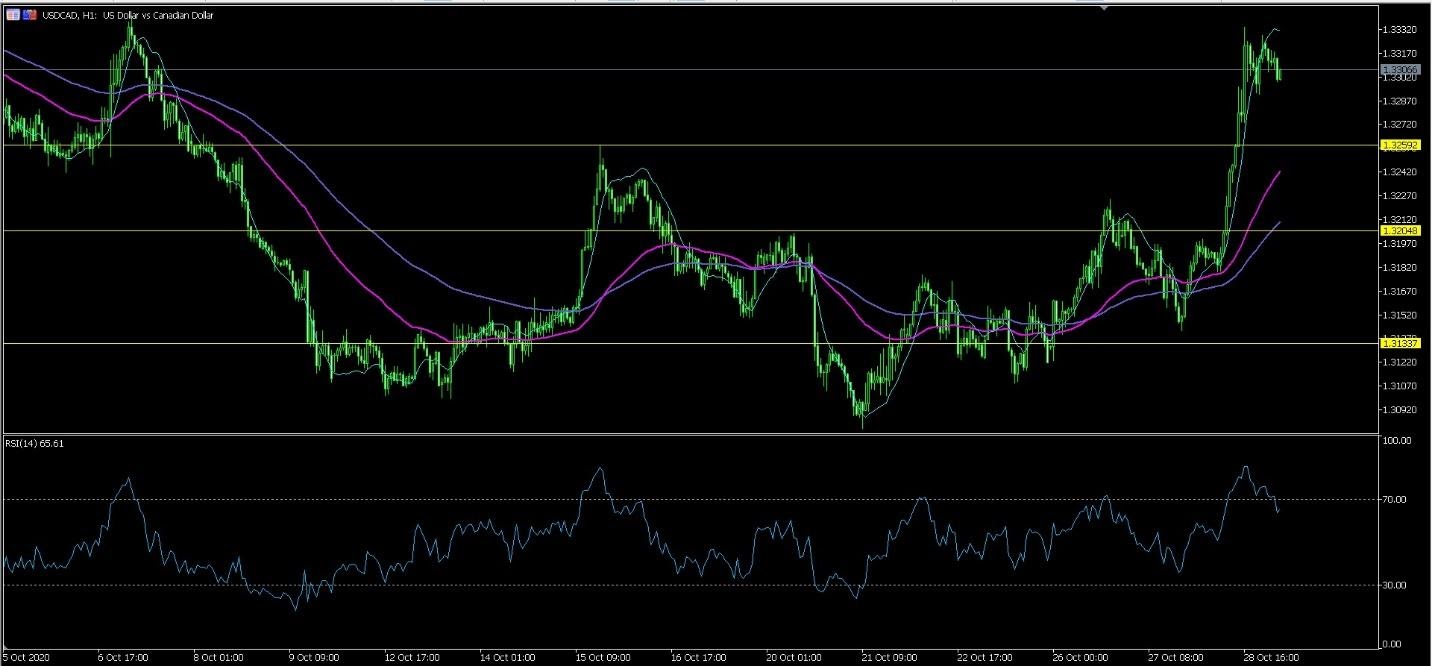1432x666 pixels.
Task: Click the RSI 100.00 scale value
Action: coord(1397,440)
